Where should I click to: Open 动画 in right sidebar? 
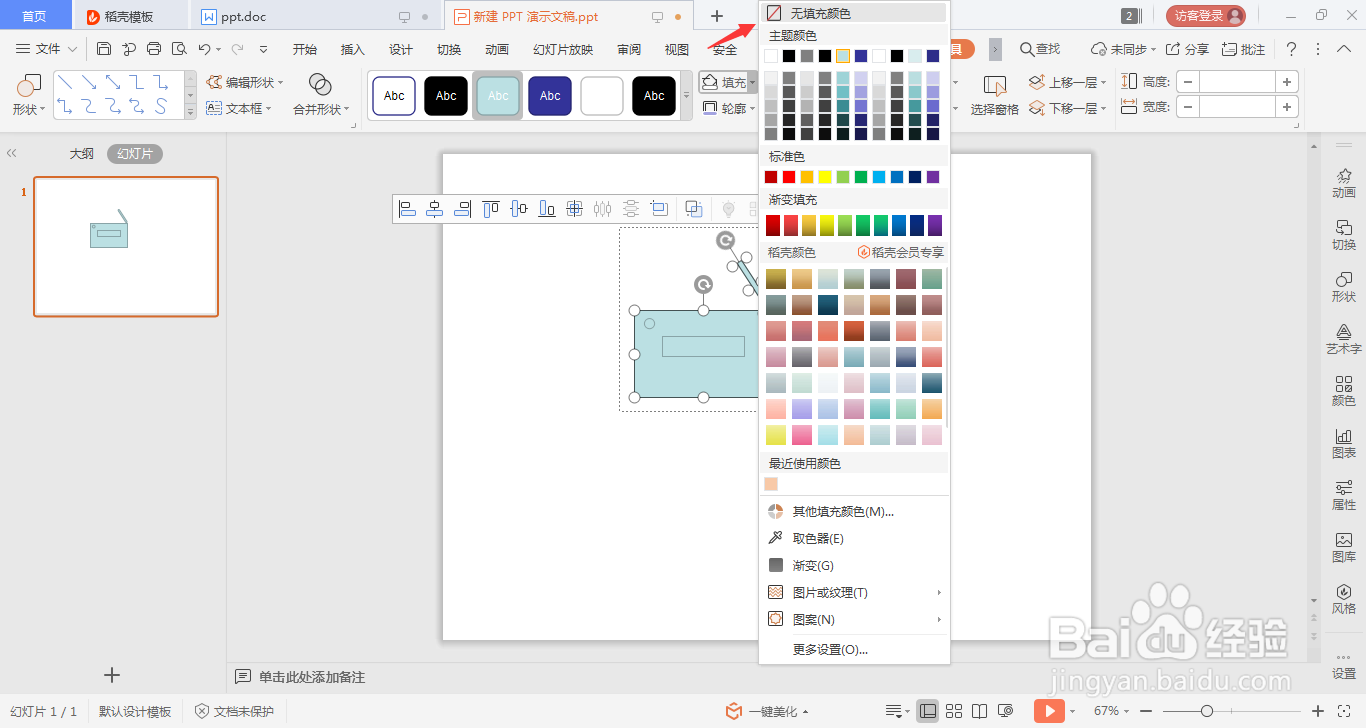tap(1344, 182)
